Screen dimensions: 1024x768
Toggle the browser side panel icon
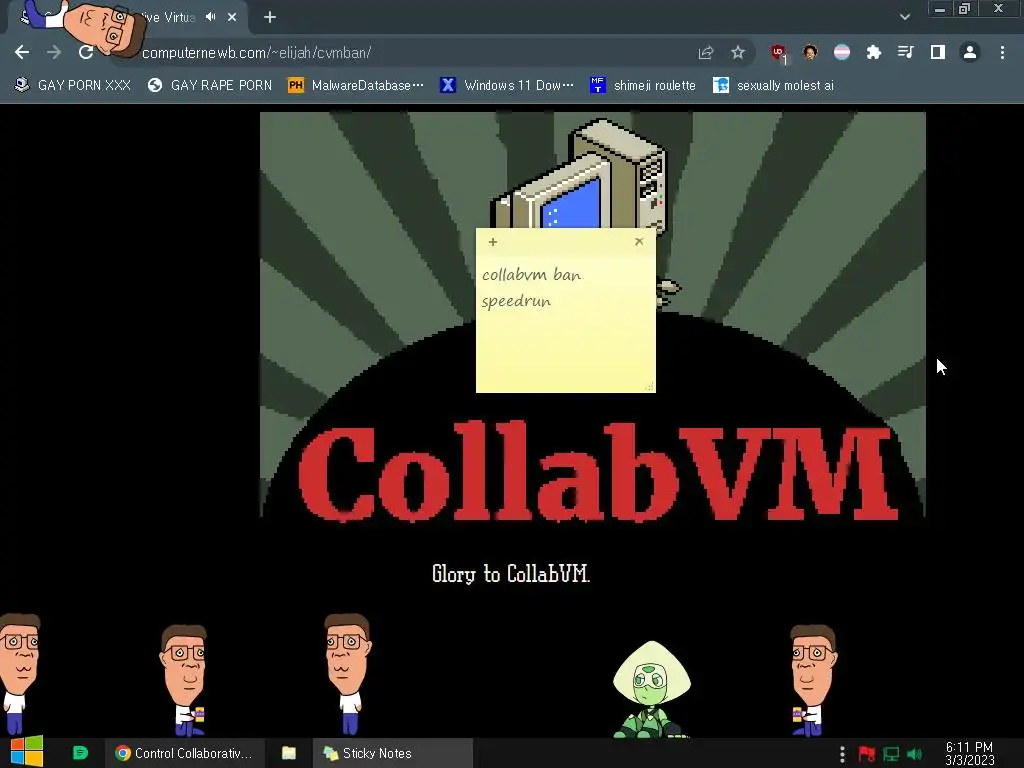[x=938, y=52]
